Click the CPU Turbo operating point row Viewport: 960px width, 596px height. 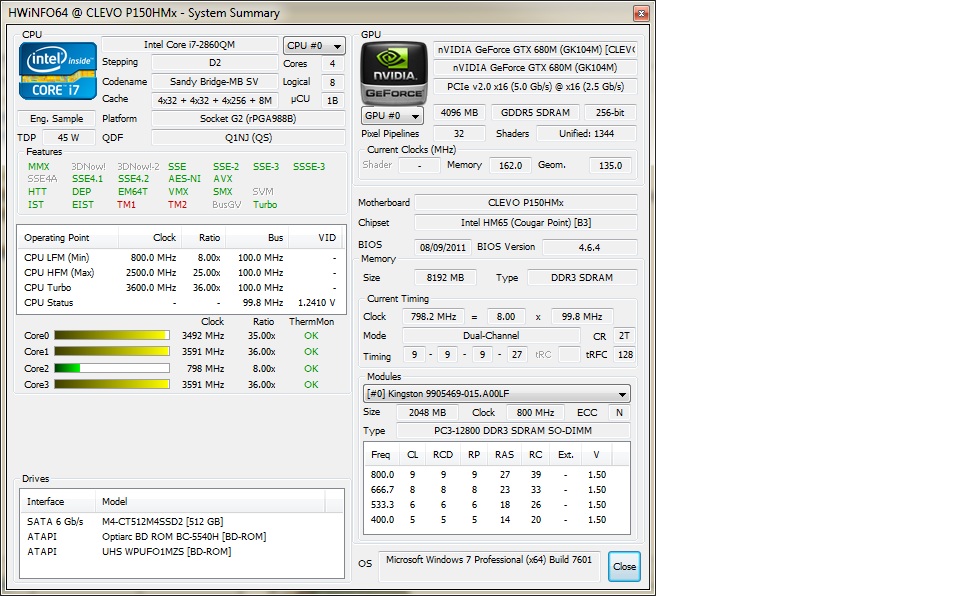[181, 287]
